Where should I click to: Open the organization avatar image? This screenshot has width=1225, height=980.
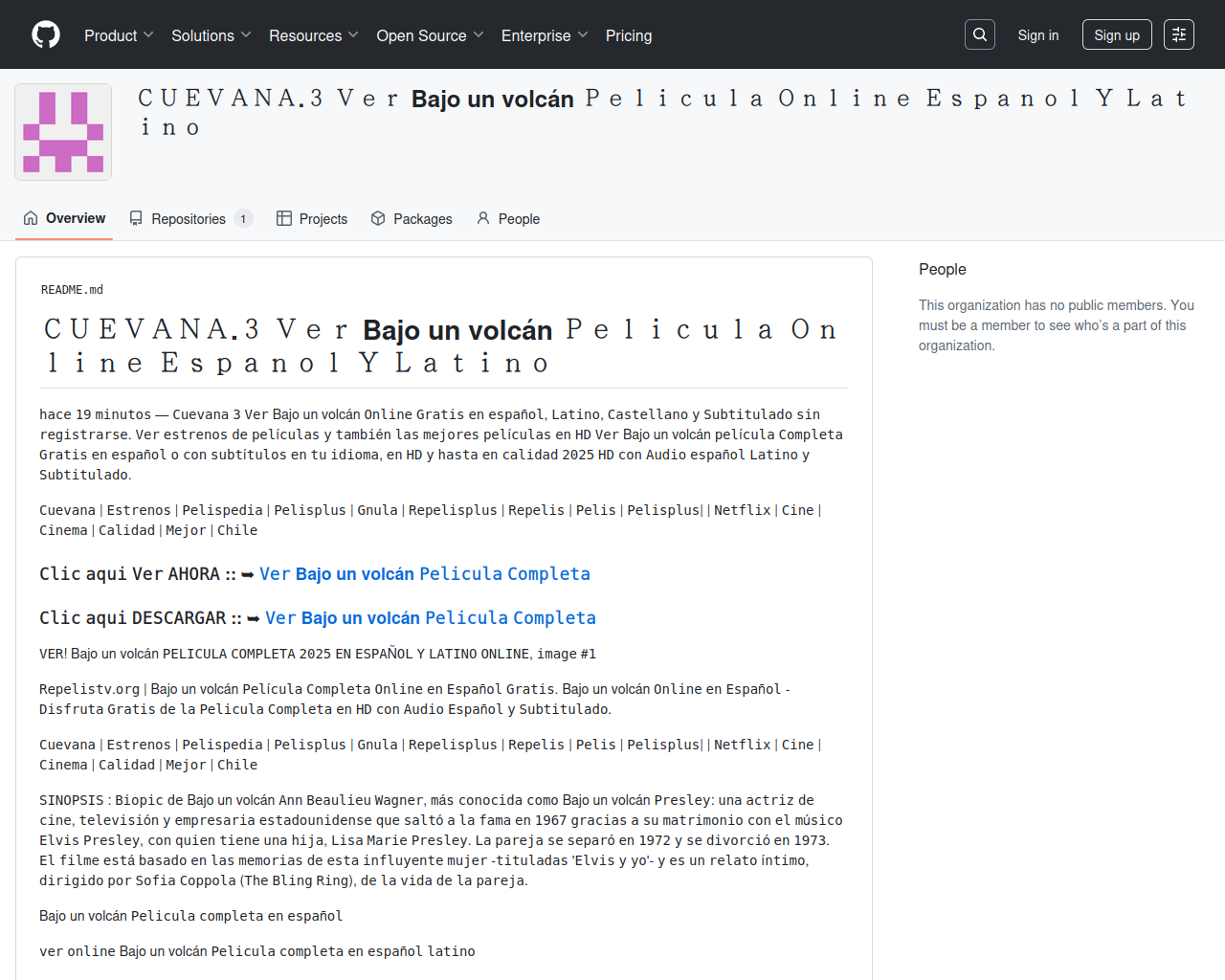pos(63,132)
